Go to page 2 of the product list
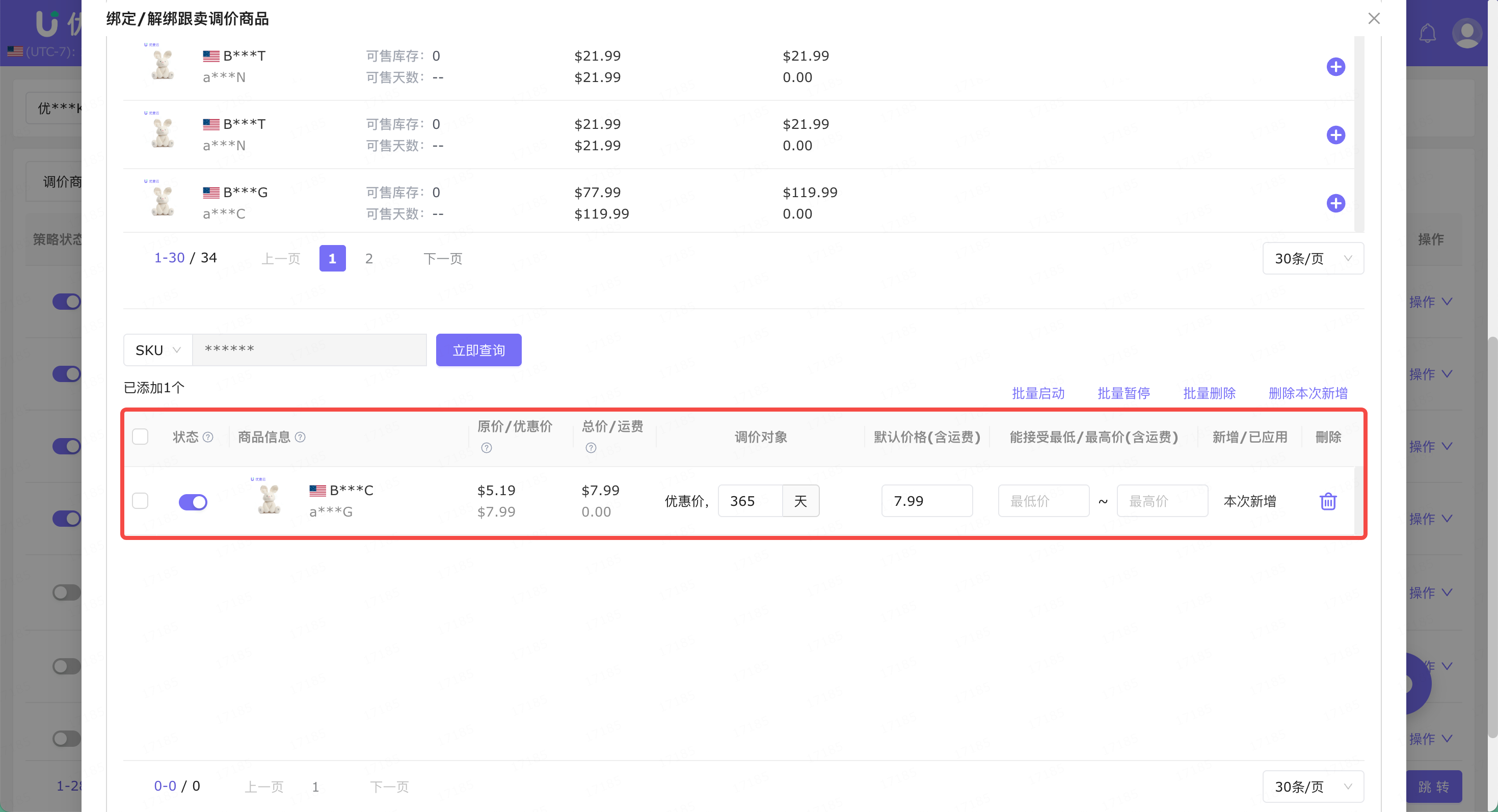Viewport: 1498px width, 812px height. point(369,259)
